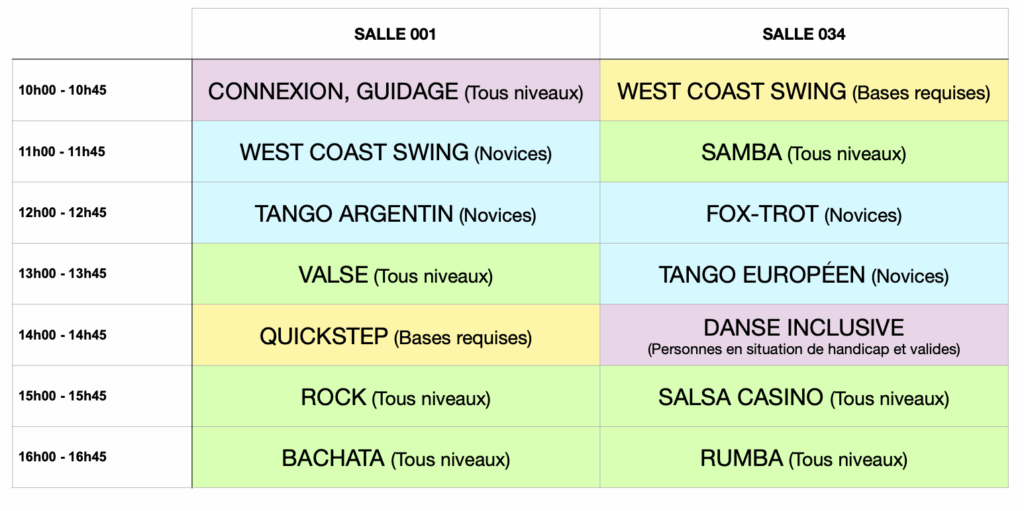Select the DANSE INCLUSIVE class cell
Image resolution: width=1024 pixels, height=511 pixels.
coord(803,336)
